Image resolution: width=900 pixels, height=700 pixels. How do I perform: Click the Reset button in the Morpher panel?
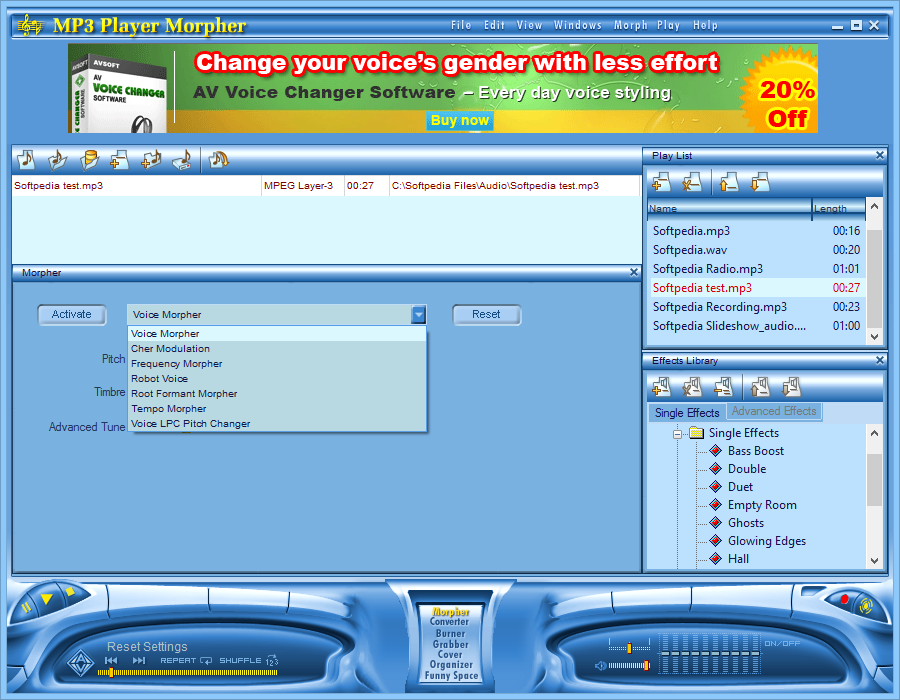(486, 314)
